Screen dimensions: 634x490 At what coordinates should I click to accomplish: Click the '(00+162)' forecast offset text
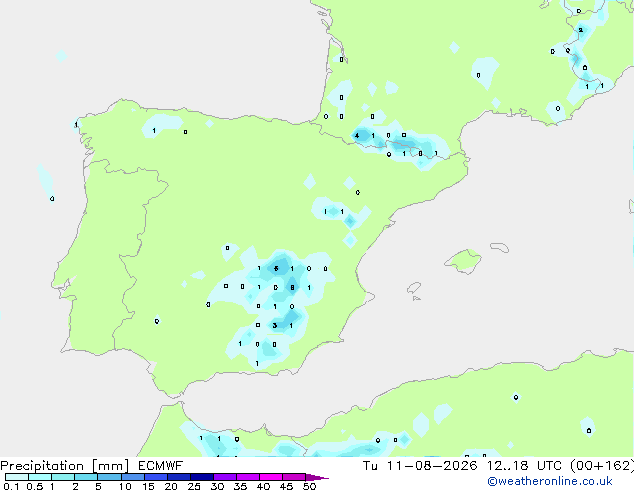click(x=601, y=466)
